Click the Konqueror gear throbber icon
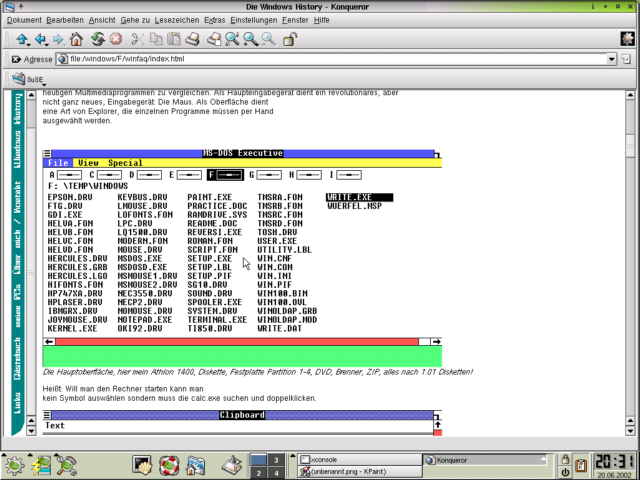This screenshot has height=480, width=640. point(627,39)
